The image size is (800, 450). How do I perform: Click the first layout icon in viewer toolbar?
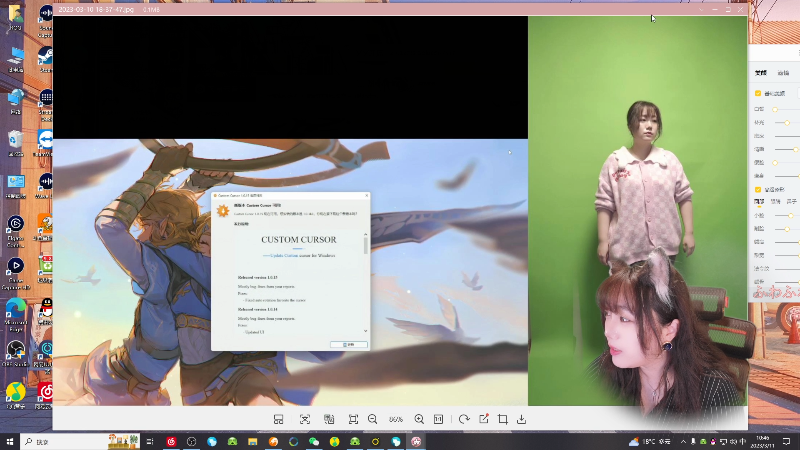(x=278, y=419)
